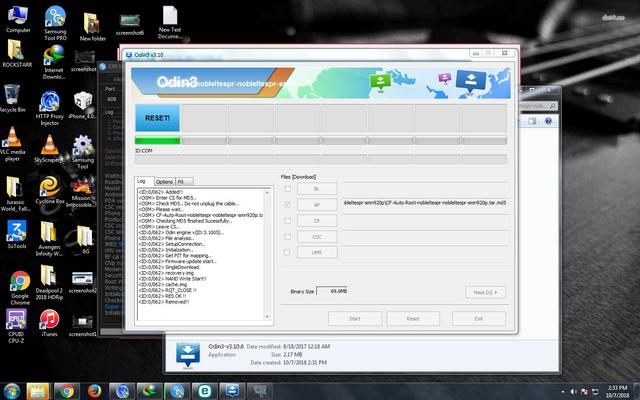640x400 pixels.
Task: Open File Explorer from taskbar
Action: click(x=38, y=391)
